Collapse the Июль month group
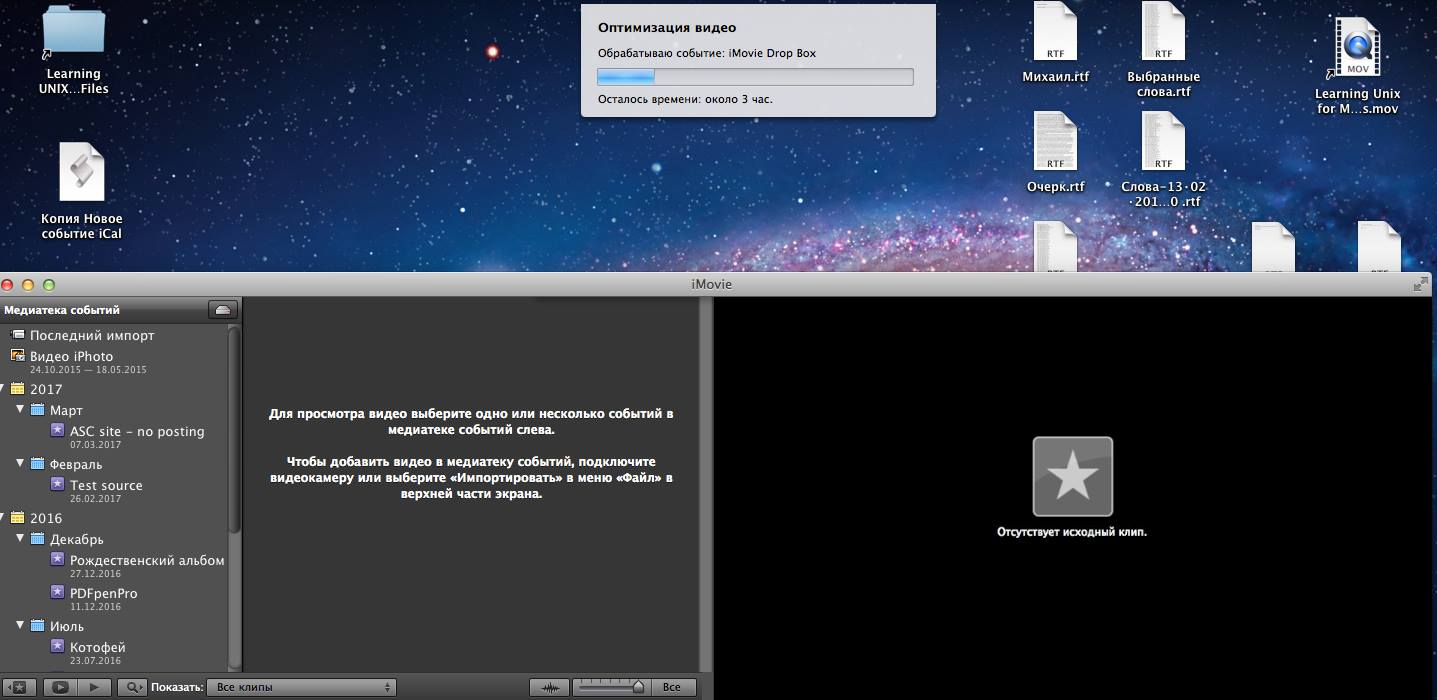 pos(20,626)
